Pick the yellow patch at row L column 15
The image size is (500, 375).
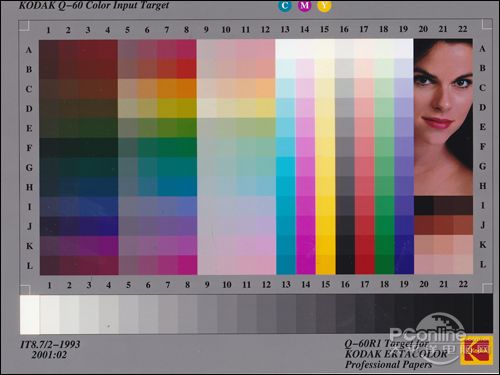326,265
